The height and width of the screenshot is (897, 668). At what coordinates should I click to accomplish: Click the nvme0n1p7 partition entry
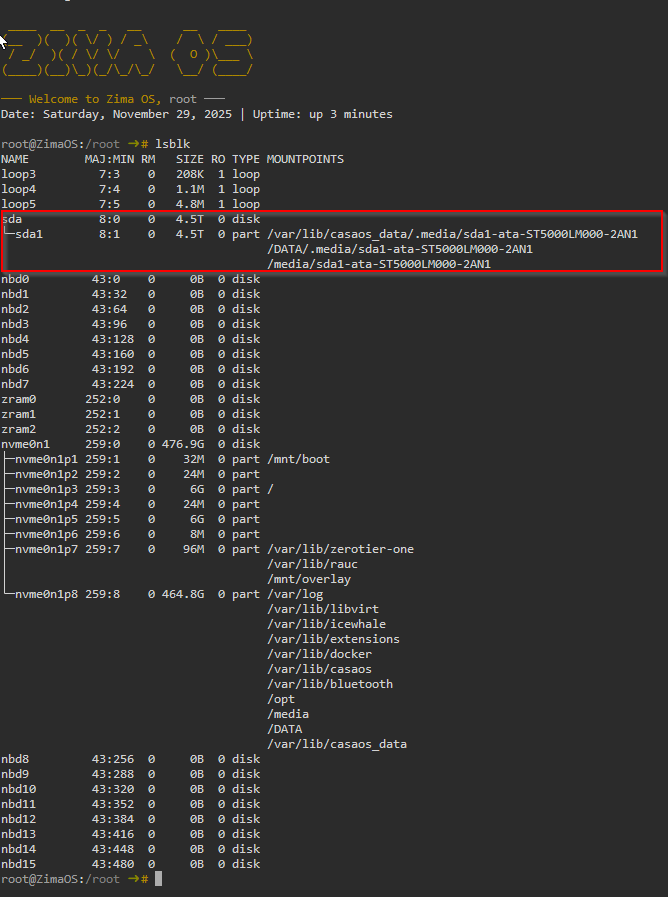point(45,549)
